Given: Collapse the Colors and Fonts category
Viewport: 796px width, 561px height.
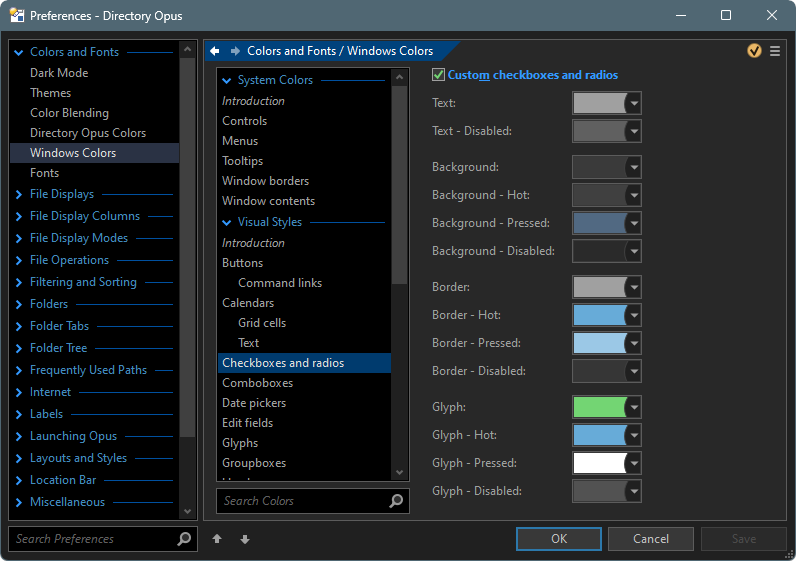Looking at the screenshot, I should 19,52.
